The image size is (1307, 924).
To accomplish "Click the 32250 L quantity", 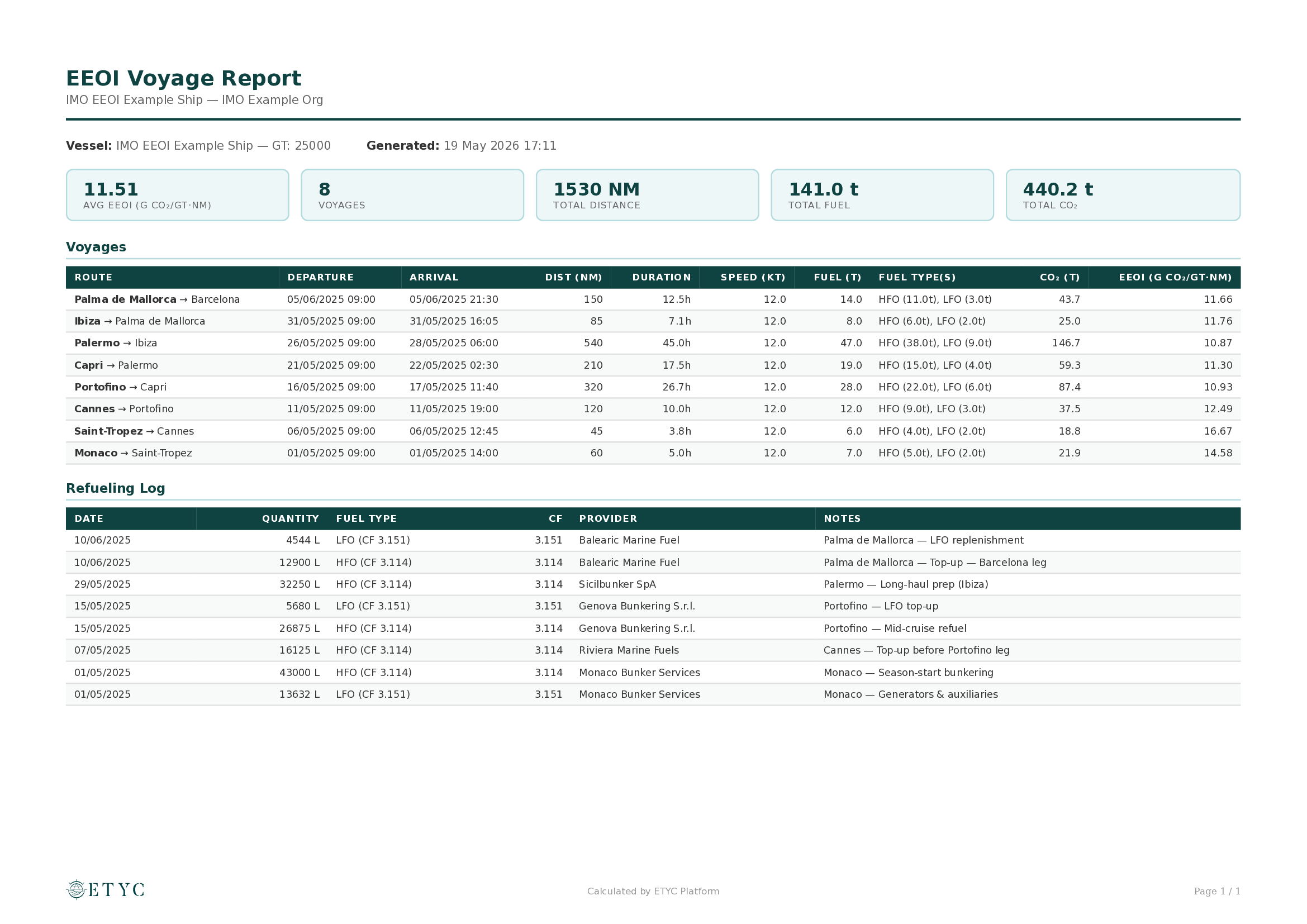I will pos(300,584).
